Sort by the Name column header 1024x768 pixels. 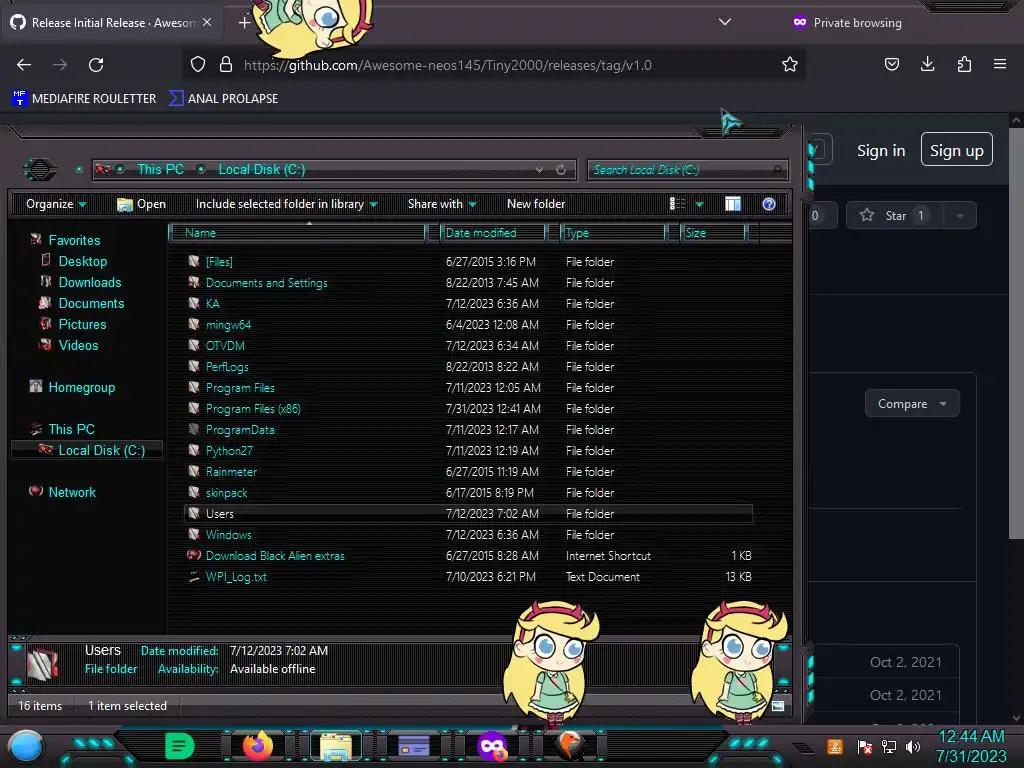point(297,232)
